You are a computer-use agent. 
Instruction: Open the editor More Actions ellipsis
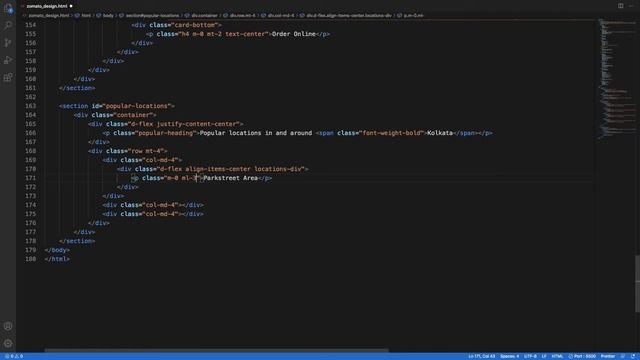click(x=631, y=6)
